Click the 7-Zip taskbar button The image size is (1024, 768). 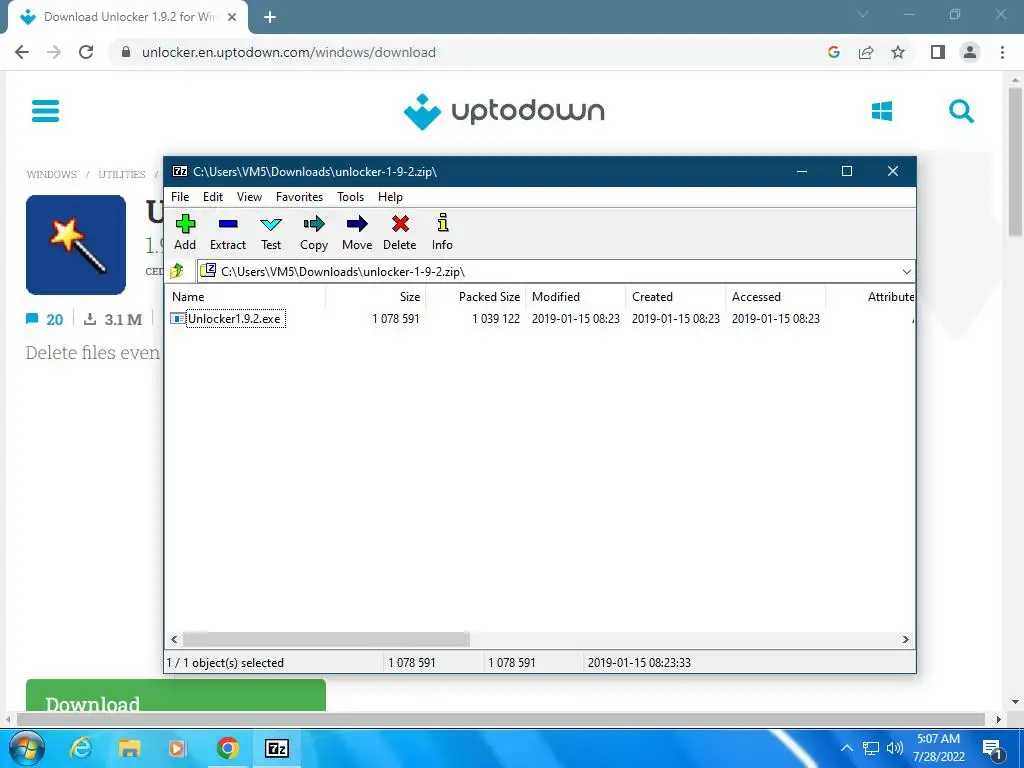(x=277, y=748)
